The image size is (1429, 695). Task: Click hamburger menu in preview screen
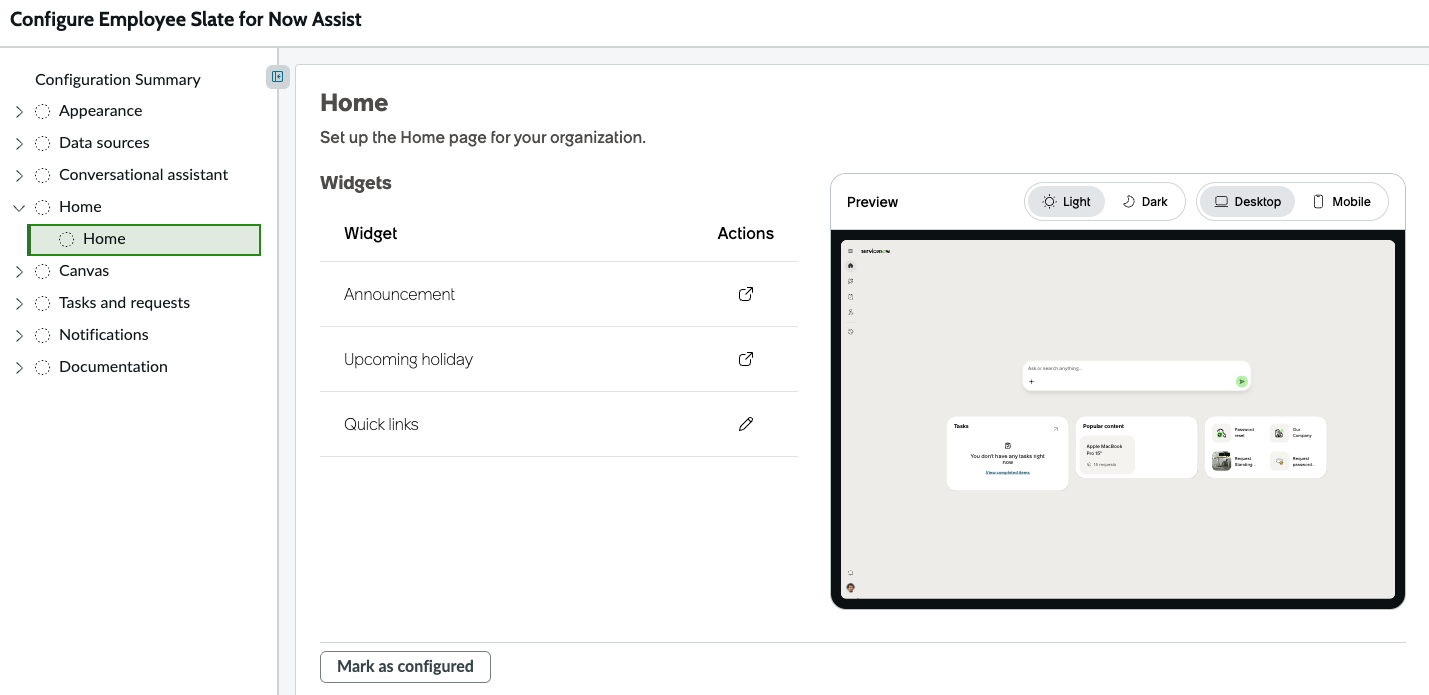point(850,251)
